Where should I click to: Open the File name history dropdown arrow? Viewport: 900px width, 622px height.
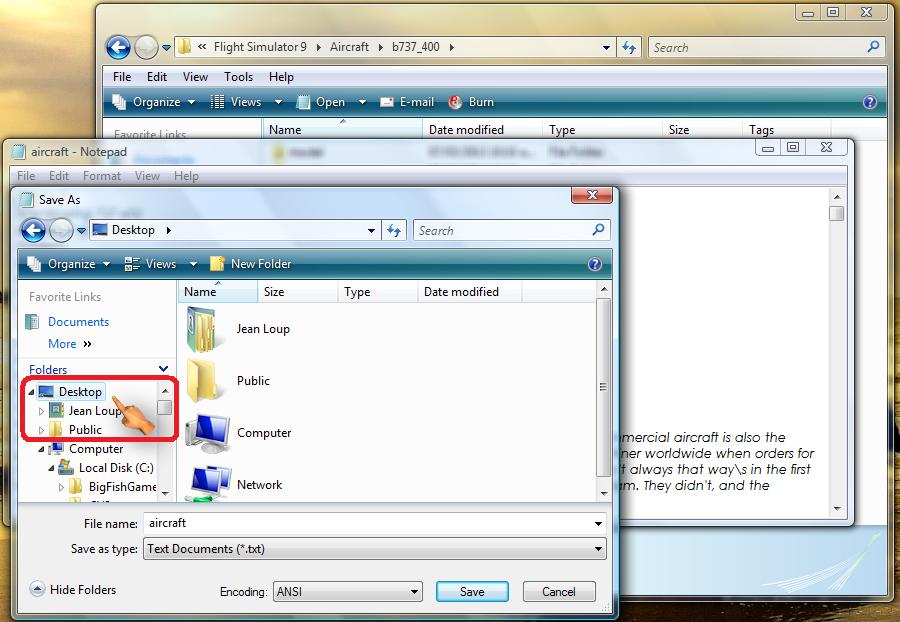598,523
